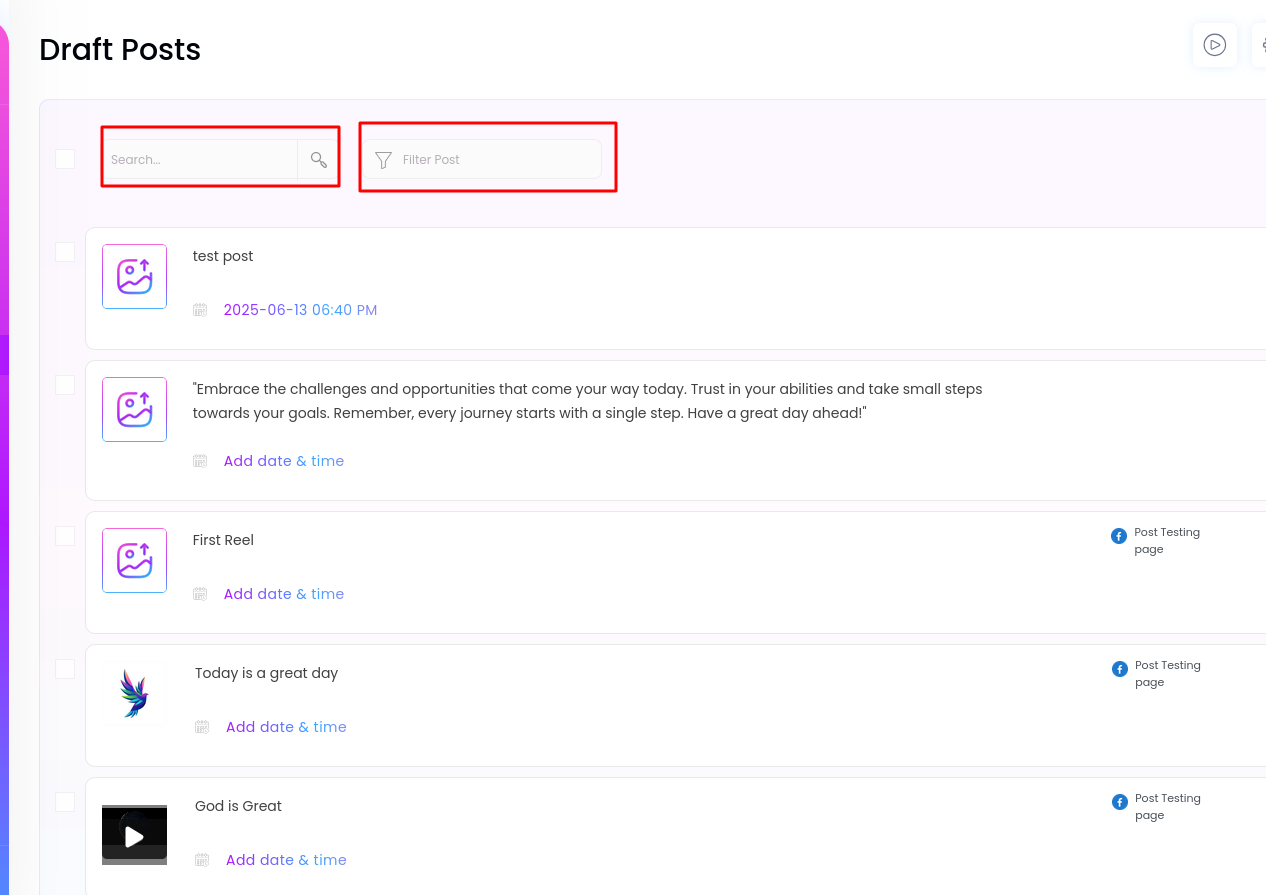
Task: Check the First Reel checkbox
Action: pos(65,536)
